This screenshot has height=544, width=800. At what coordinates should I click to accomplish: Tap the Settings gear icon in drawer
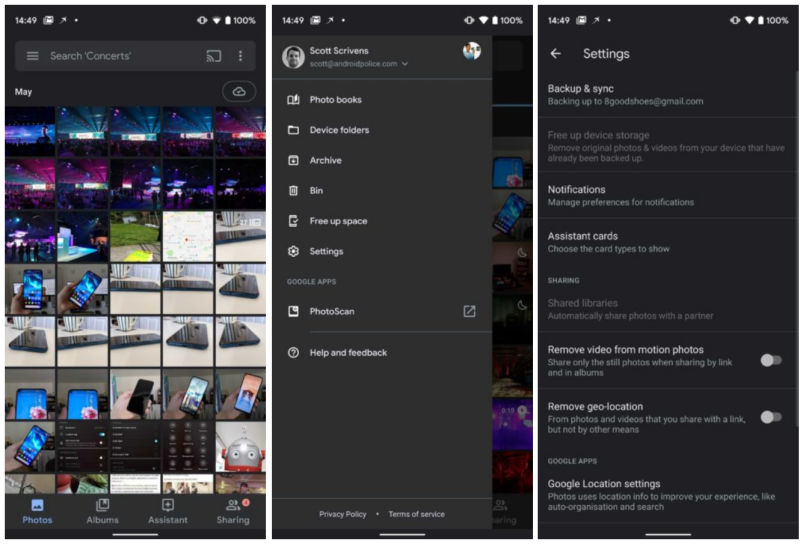coord(293,251)
